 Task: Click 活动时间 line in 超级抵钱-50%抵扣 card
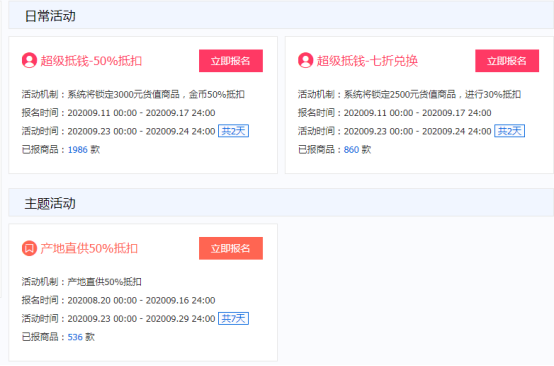pos(118,131)
